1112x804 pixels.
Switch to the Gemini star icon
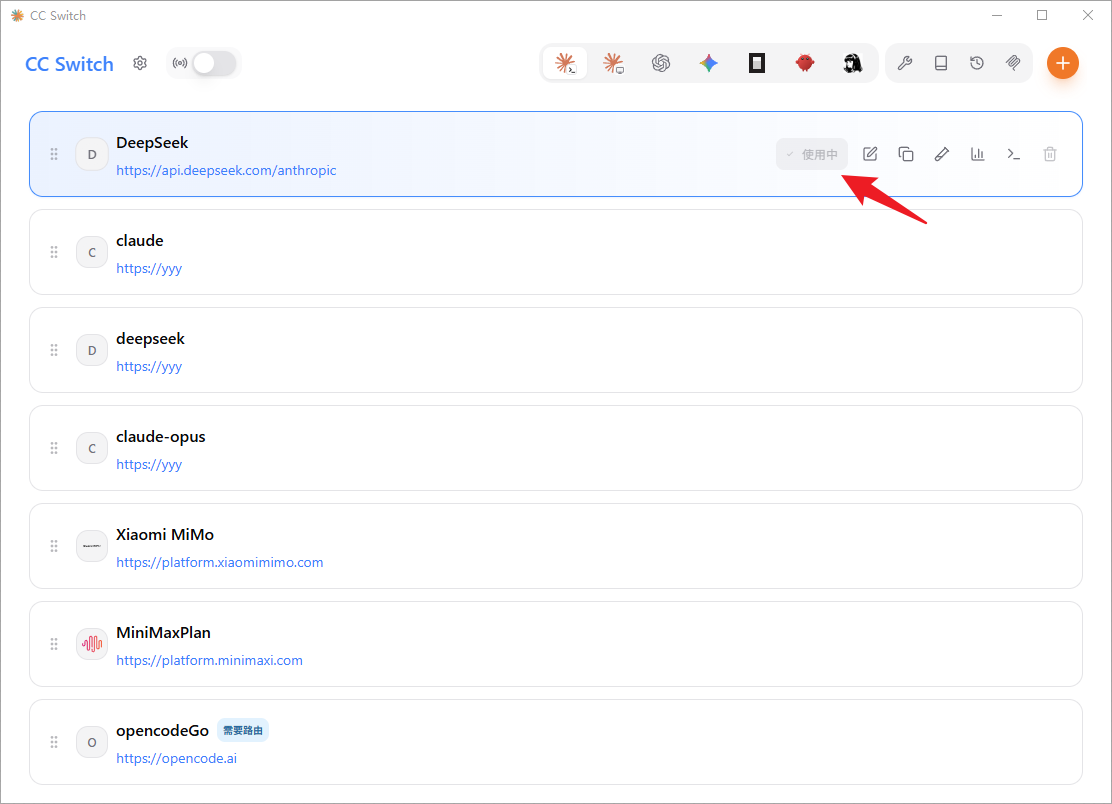[708, 63]
